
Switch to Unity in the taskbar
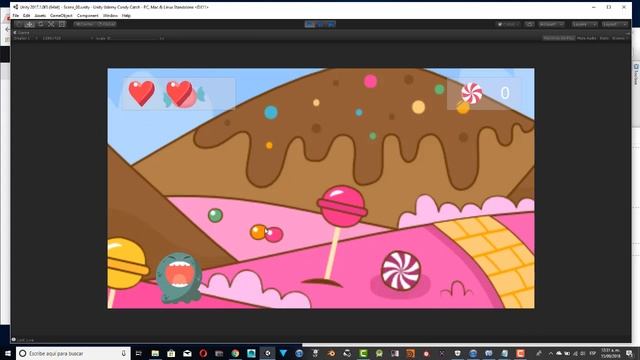[267, 353]
